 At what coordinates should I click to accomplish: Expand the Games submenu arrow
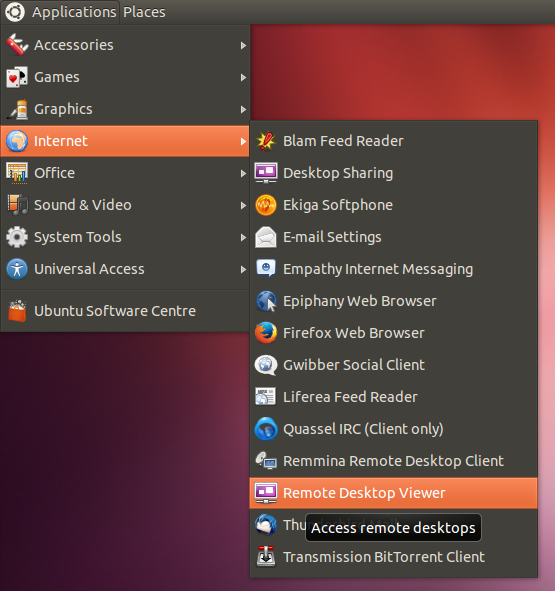(243, 77)
